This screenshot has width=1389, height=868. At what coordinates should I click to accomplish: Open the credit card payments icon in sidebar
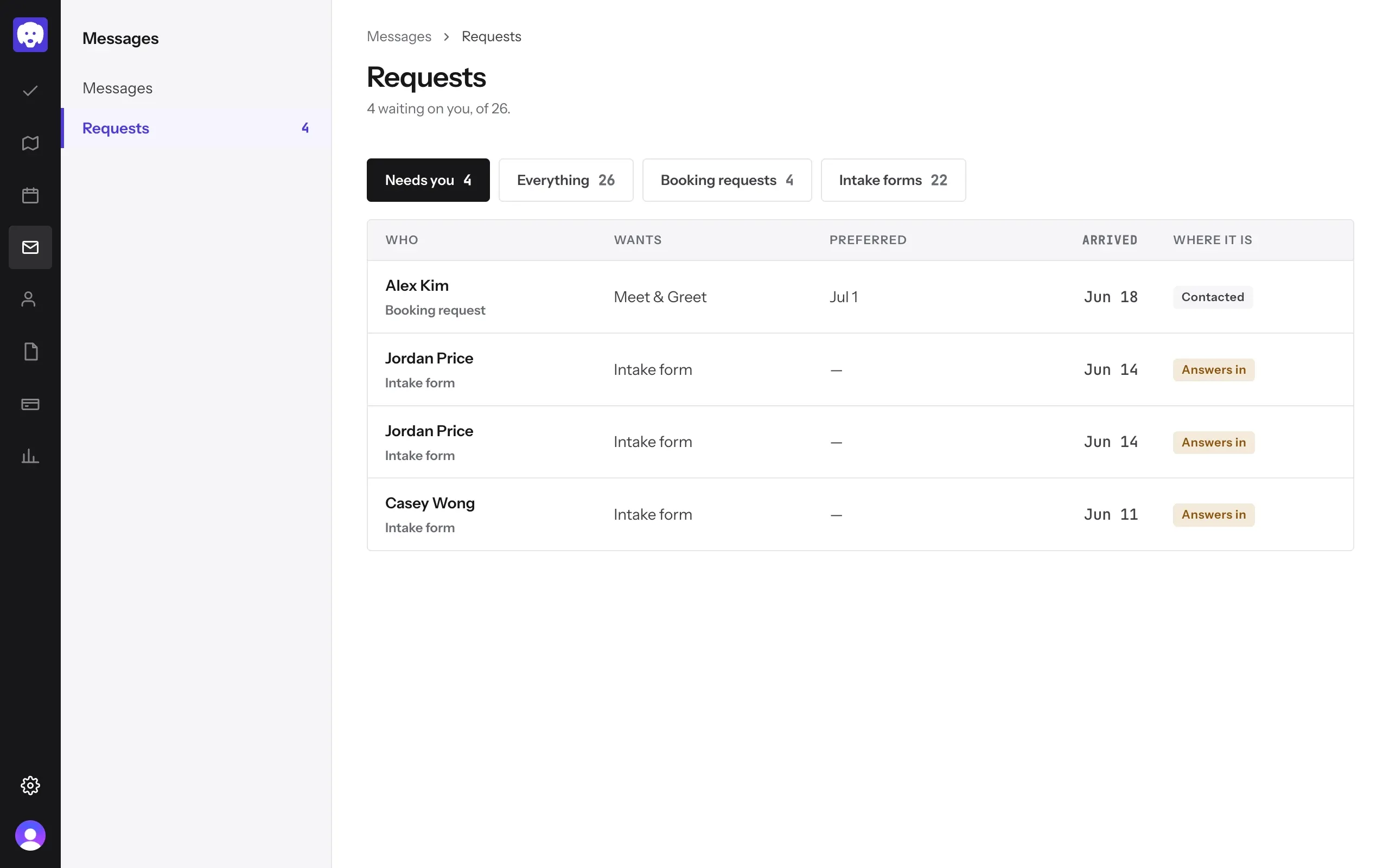30,404
